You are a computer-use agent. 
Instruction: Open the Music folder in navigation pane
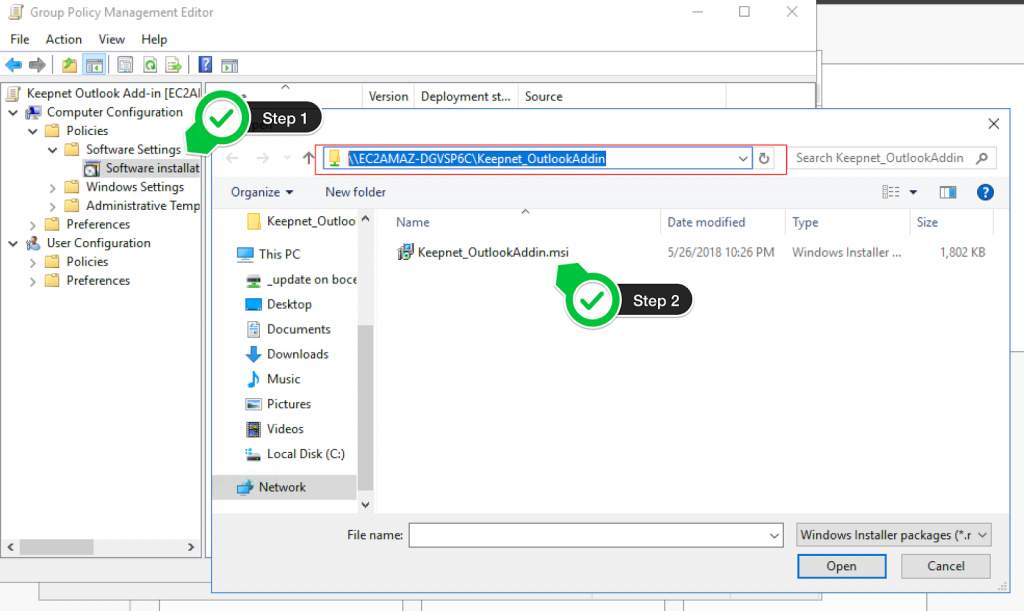[283, 379]
